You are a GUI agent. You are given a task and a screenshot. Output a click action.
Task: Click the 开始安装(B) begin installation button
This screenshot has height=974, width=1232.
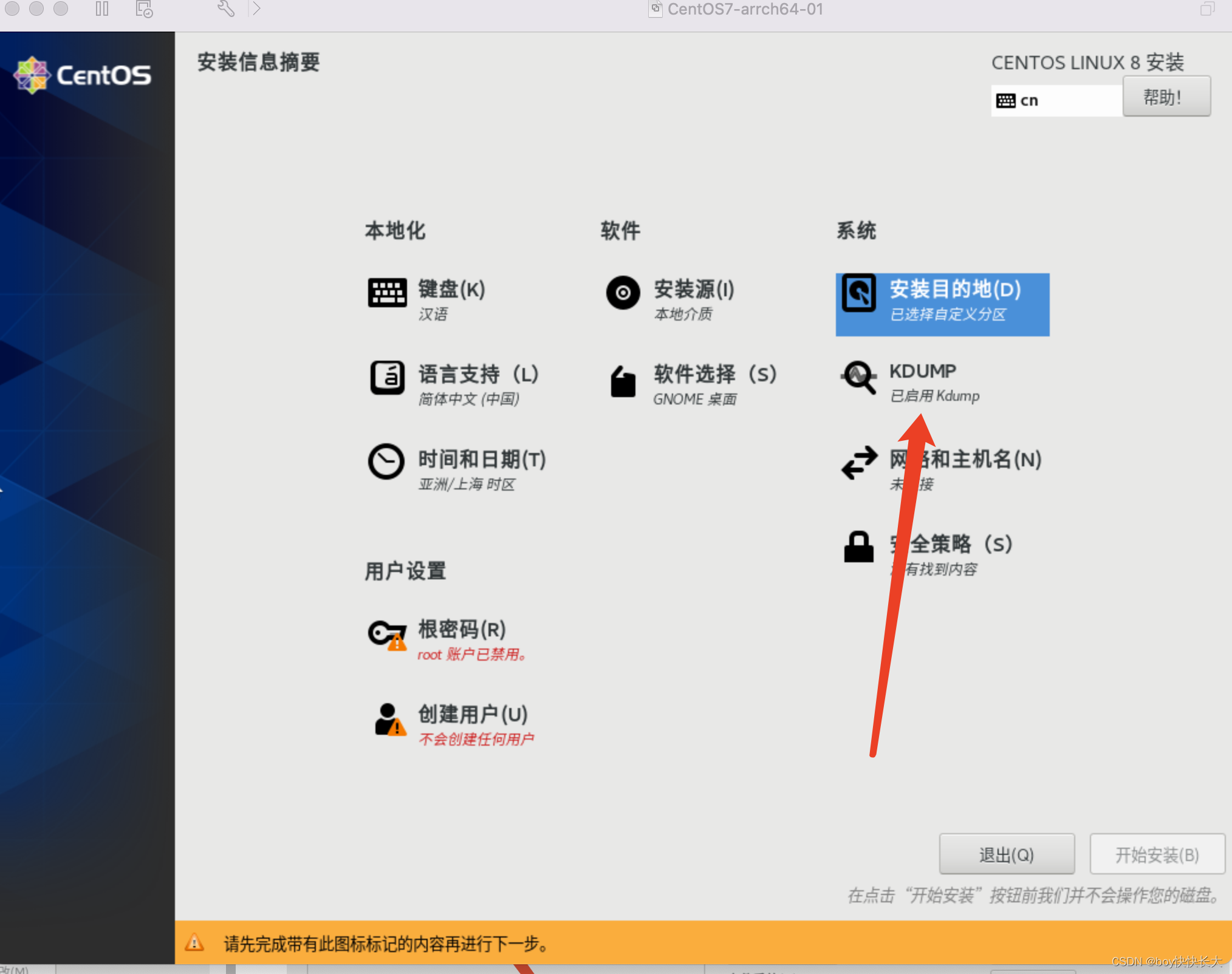click(x=1157, y=854)
